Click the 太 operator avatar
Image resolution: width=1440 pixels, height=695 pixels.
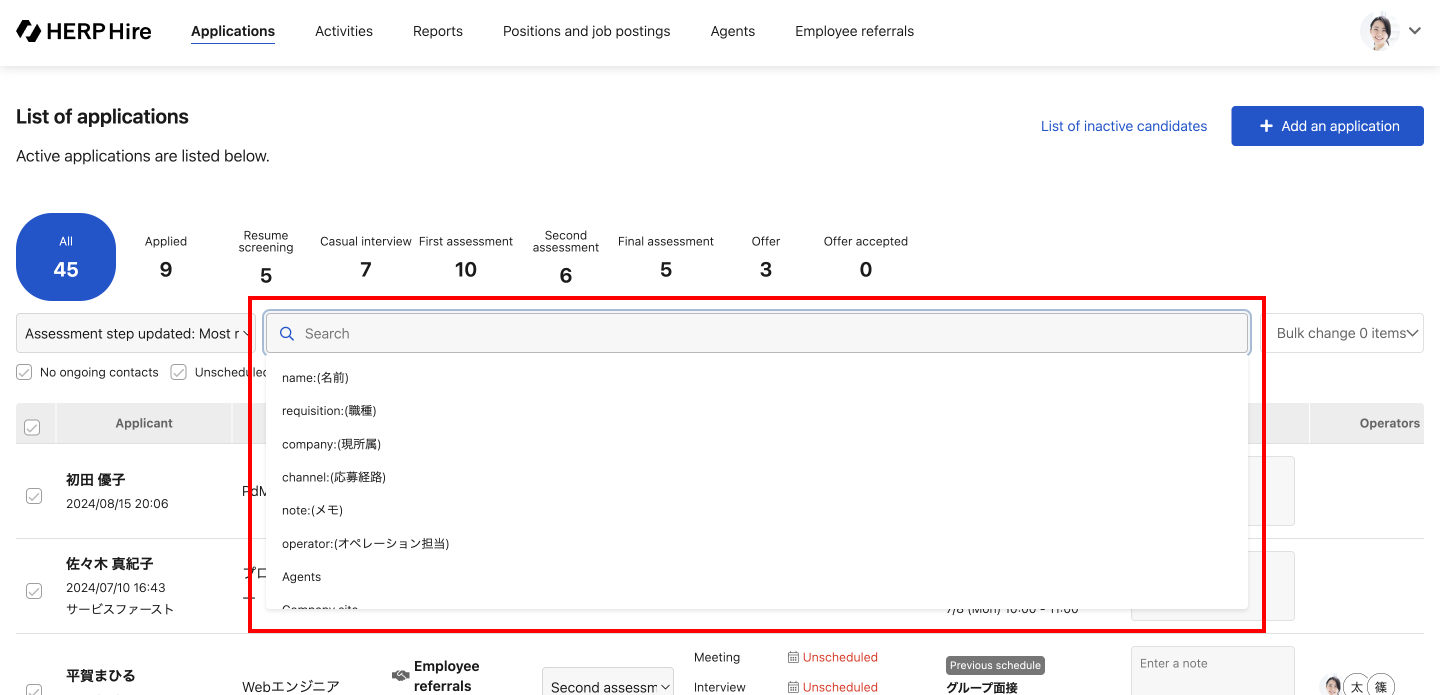(1356, 686)
